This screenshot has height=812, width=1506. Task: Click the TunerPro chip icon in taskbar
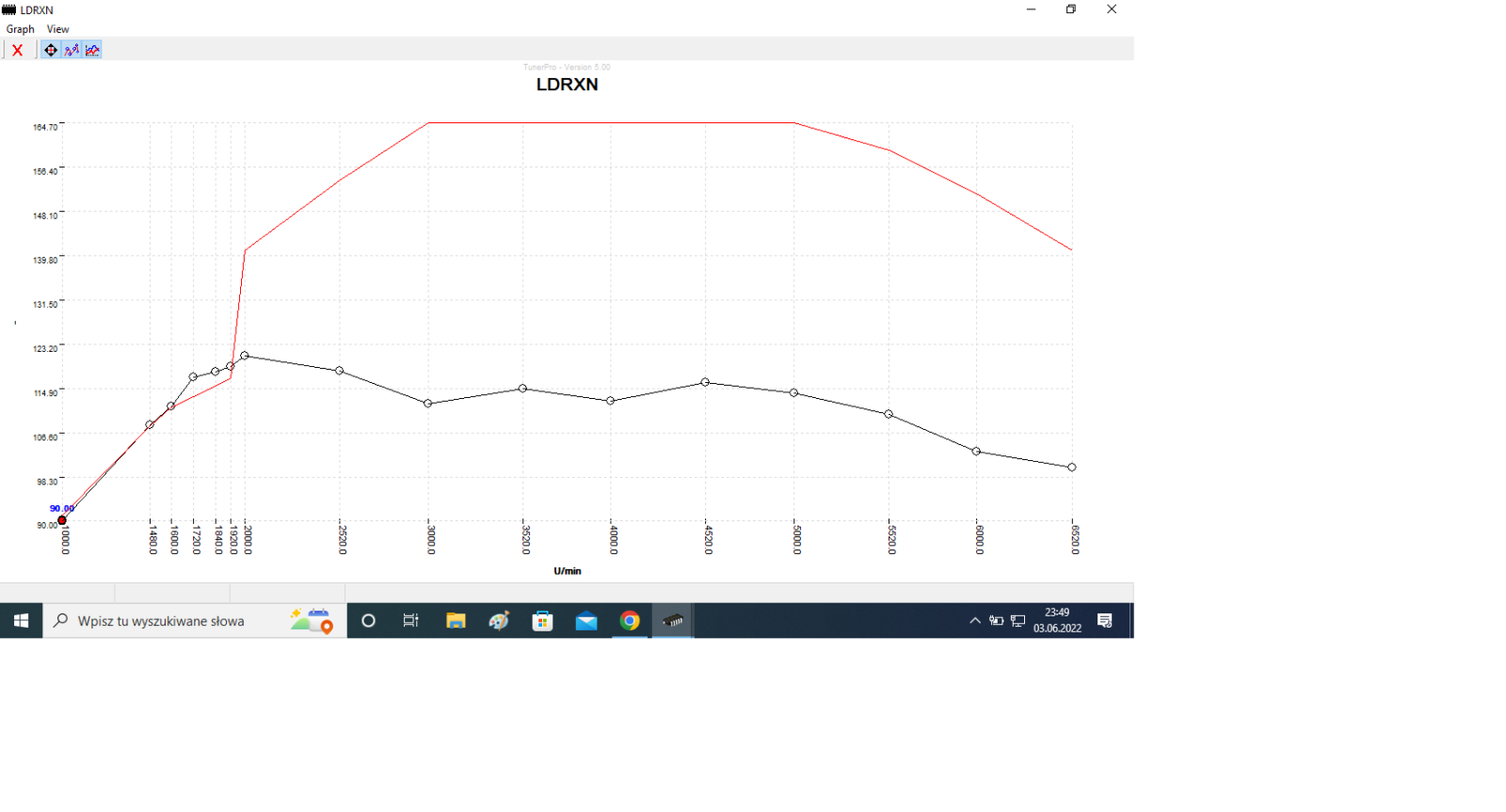pyautogui.click(x=673, y=621)
